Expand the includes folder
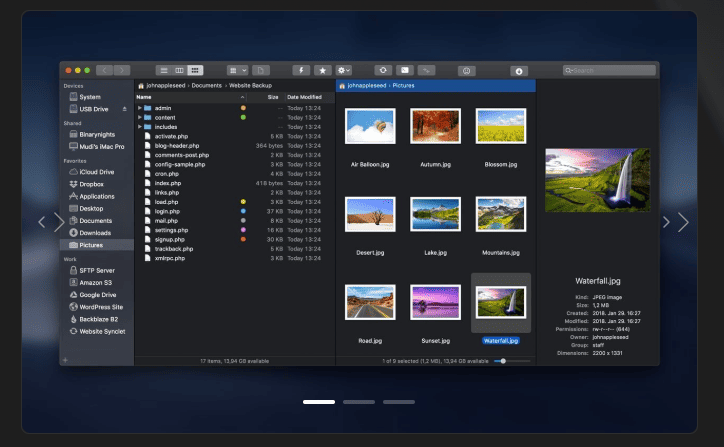 click(x=139, y=127)
